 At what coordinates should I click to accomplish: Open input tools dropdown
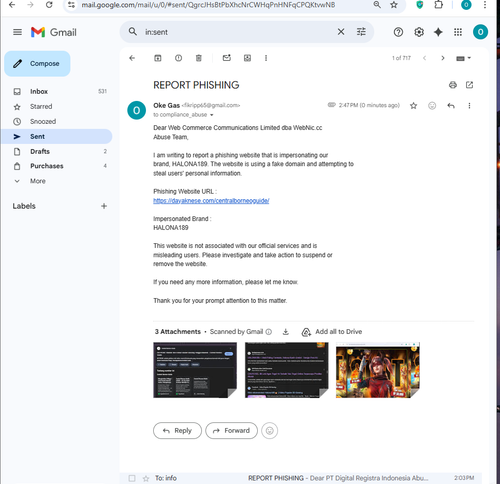[x=463, y=58]
